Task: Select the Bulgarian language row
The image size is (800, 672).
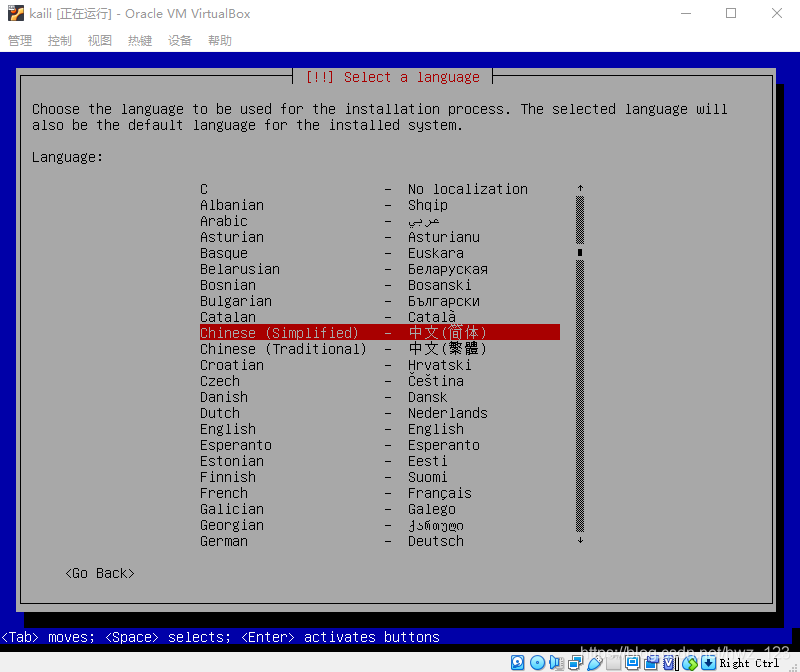Action: pyautogui.click(x=380, y=301)
